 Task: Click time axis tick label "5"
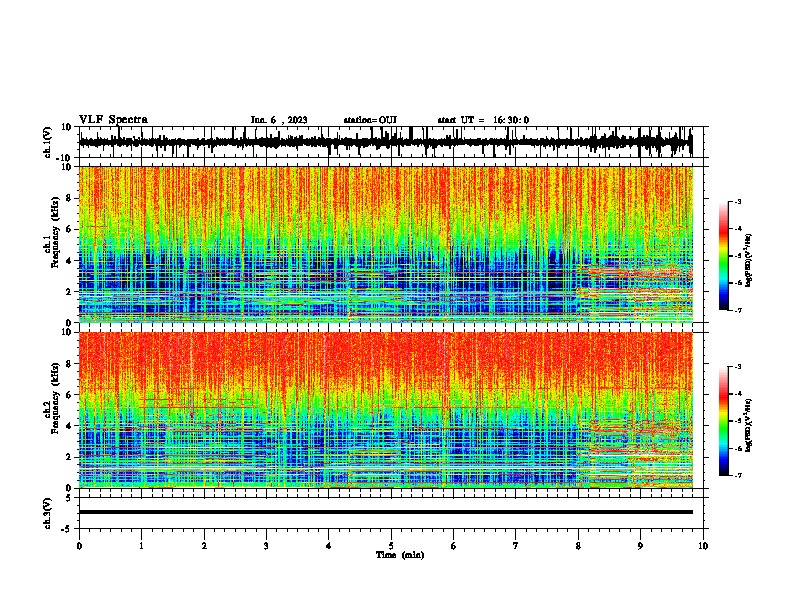pos(391,546)
